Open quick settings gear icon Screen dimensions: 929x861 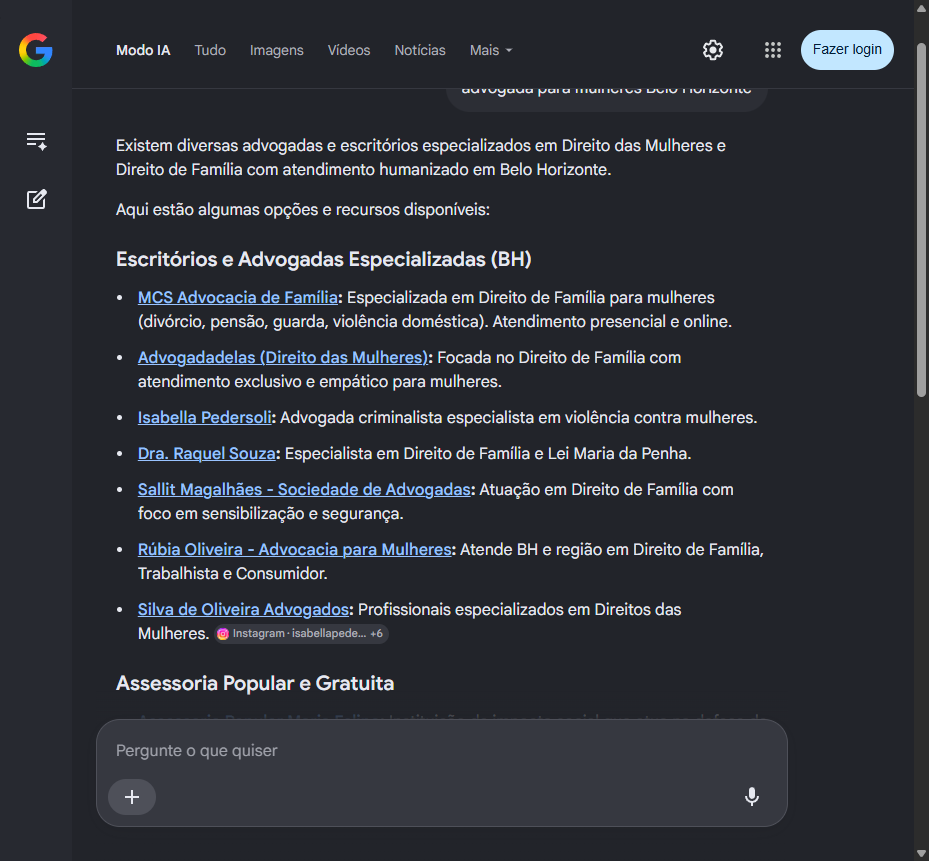coord(713,50)
